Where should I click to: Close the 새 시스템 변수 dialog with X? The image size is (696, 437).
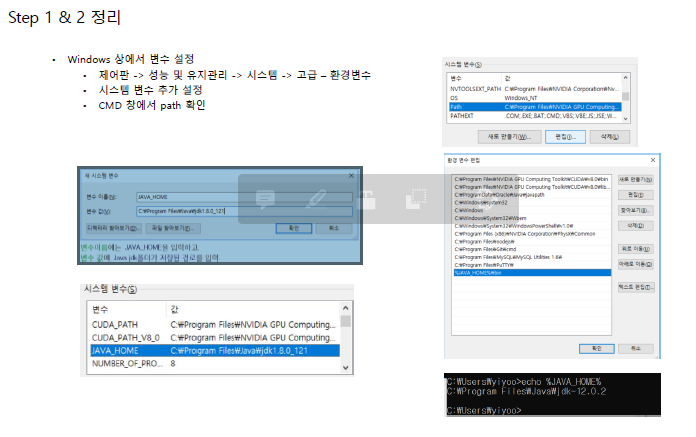(351, 176)
